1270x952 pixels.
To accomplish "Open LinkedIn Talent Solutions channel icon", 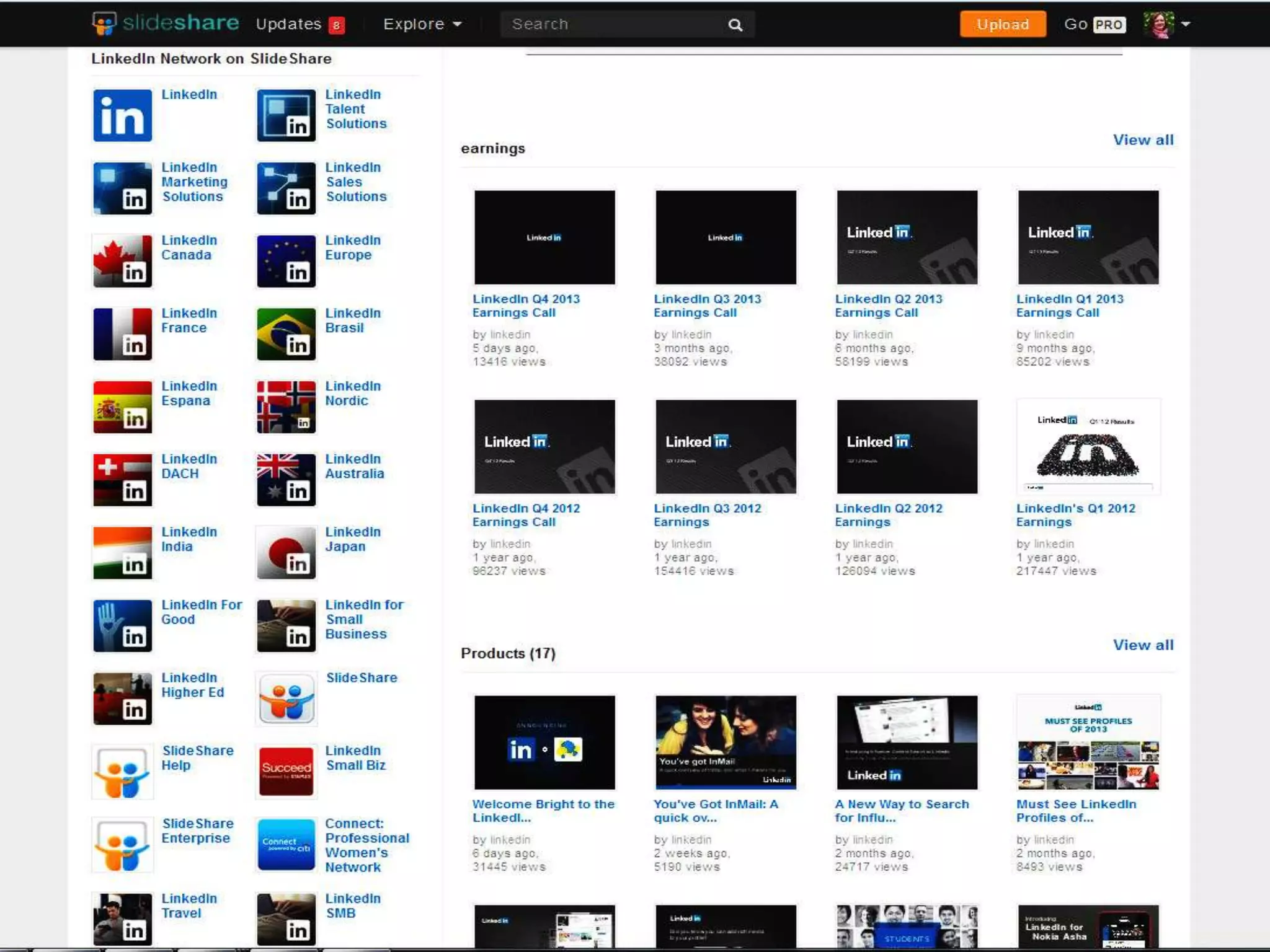I will pos(286,115).
